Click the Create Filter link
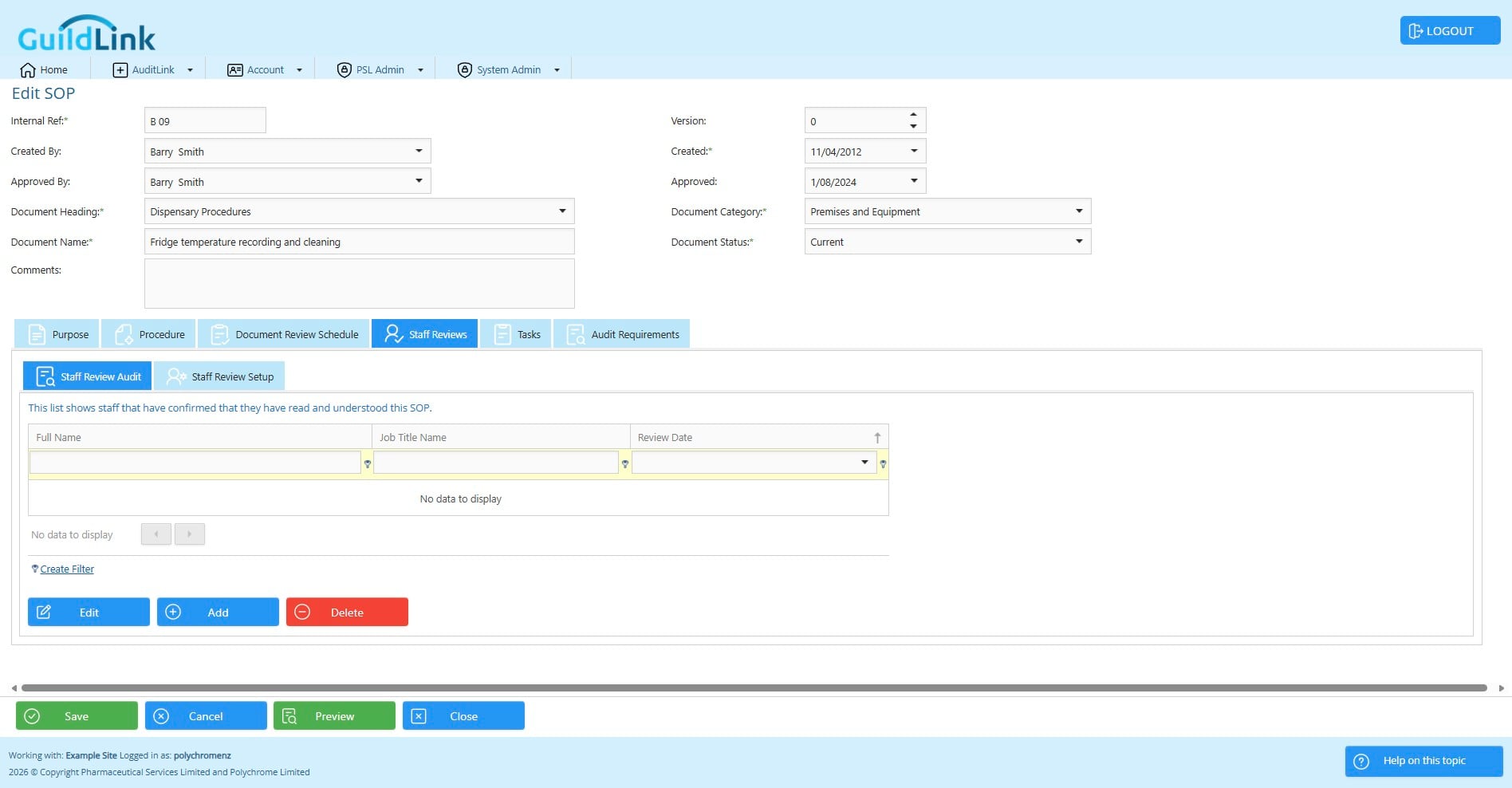Screen dimensions: 1512x788 tap(67, 569)
